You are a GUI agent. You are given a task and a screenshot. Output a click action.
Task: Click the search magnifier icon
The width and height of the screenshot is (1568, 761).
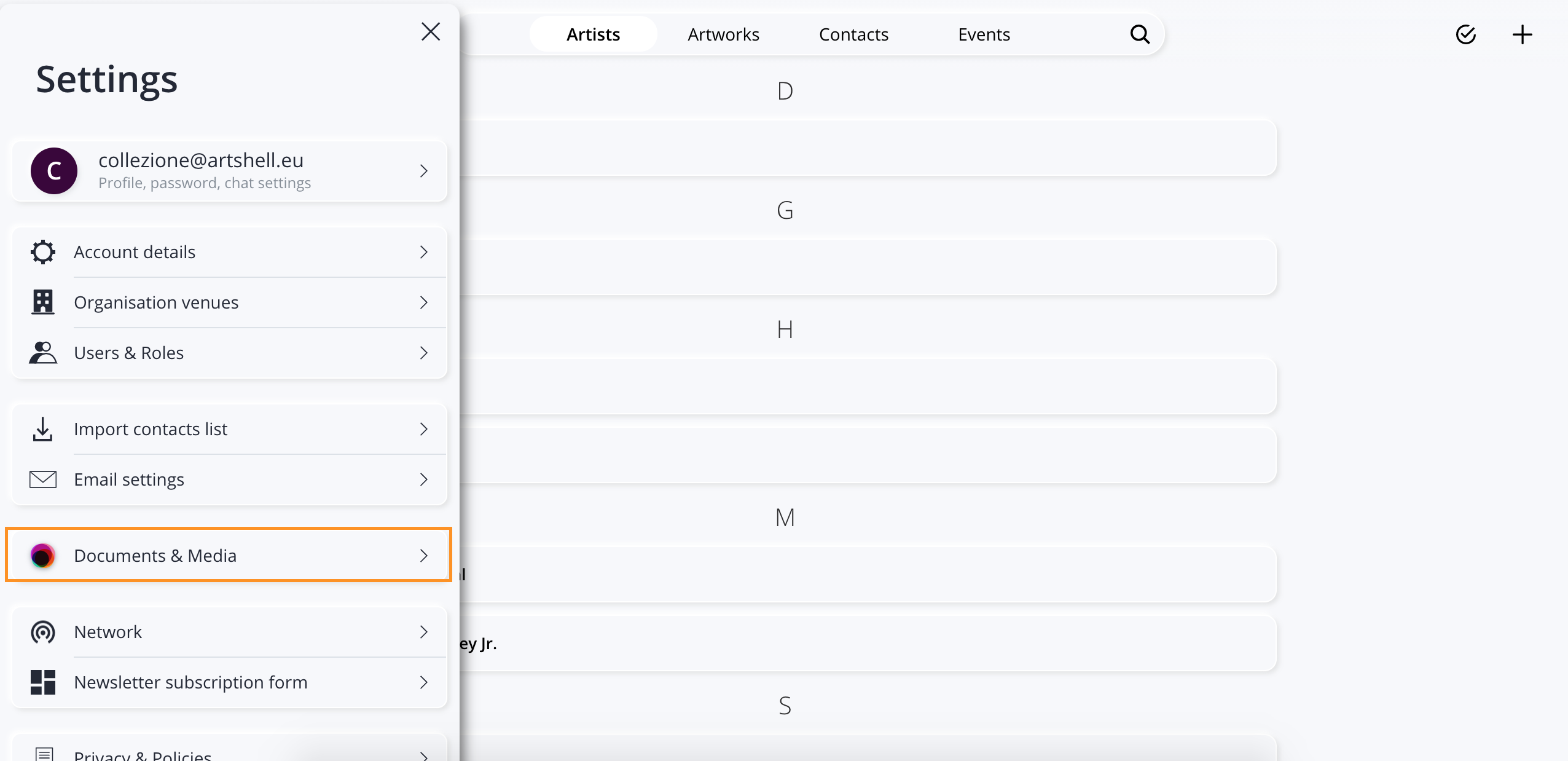click(x=1140, y=34)
